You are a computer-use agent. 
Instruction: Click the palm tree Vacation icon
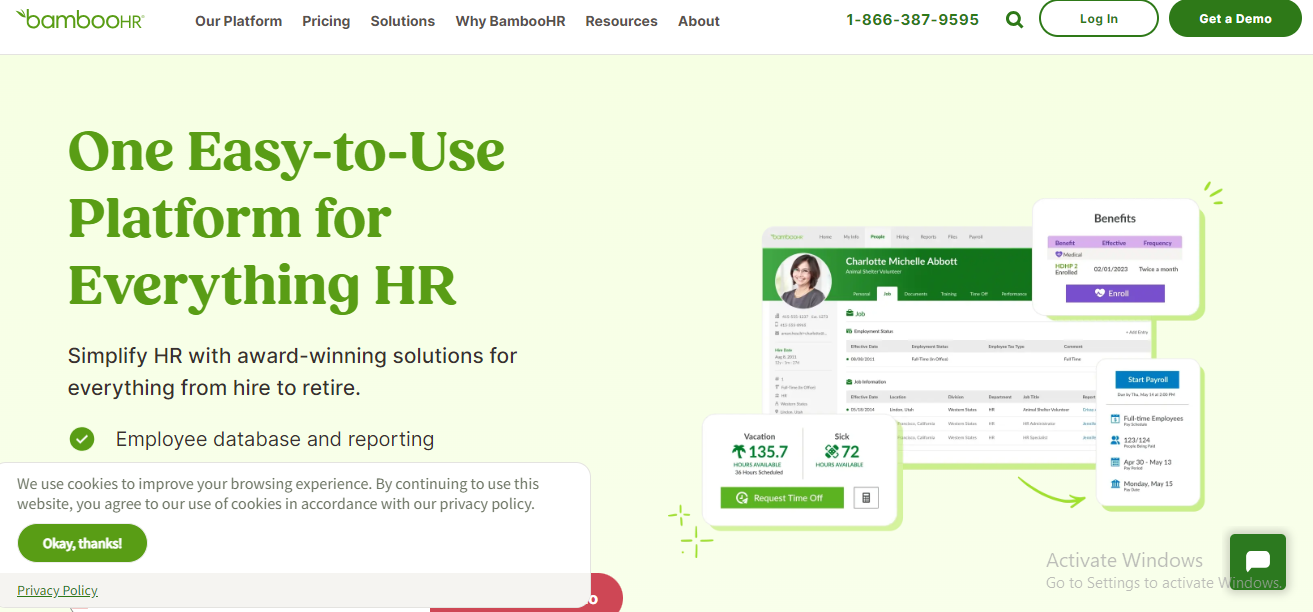(x=739, y=451)
